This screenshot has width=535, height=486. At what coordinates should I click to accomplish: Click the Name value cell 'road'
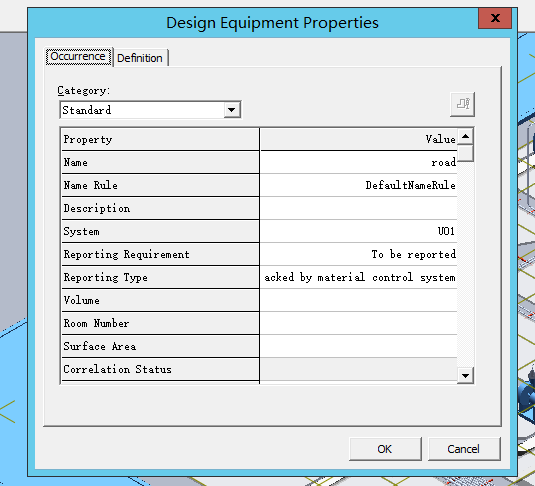point(359,162)
